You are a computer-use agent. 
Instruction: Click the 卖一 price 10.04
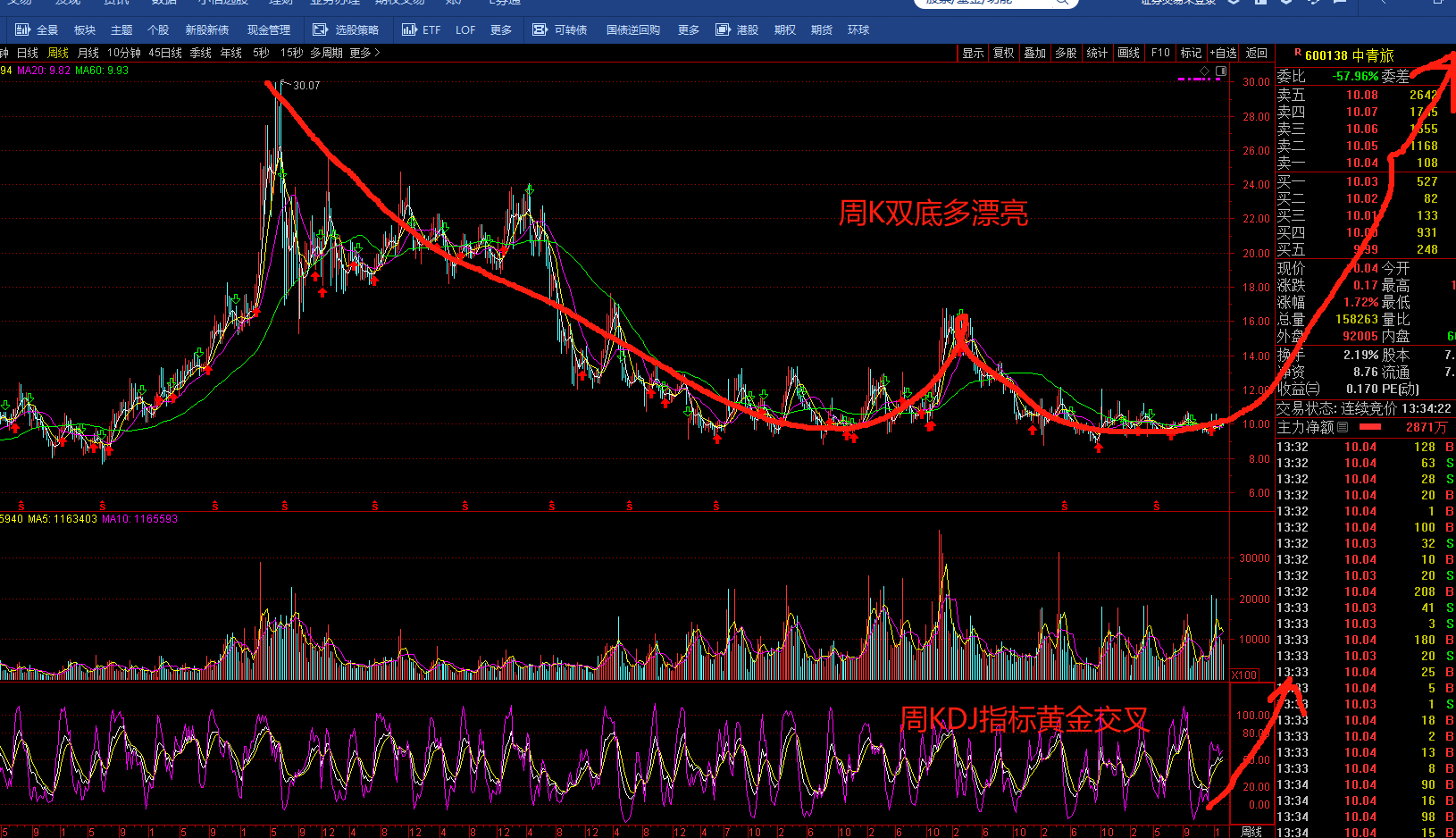(x=1362, y=163)
